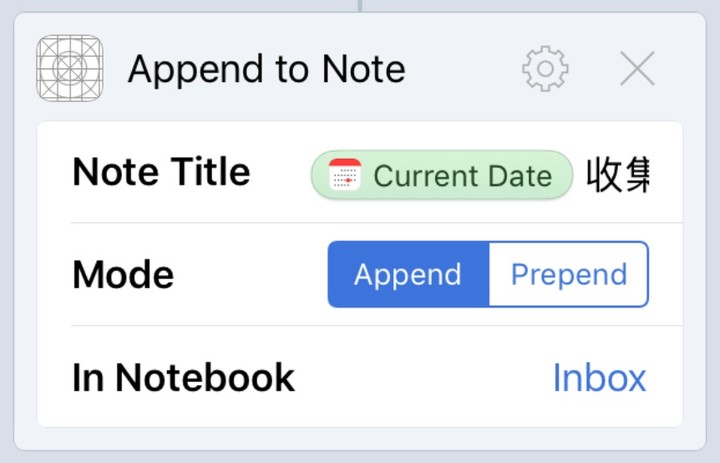
Task: Place cursor after 收集 in title field
Action: point(652,175)
